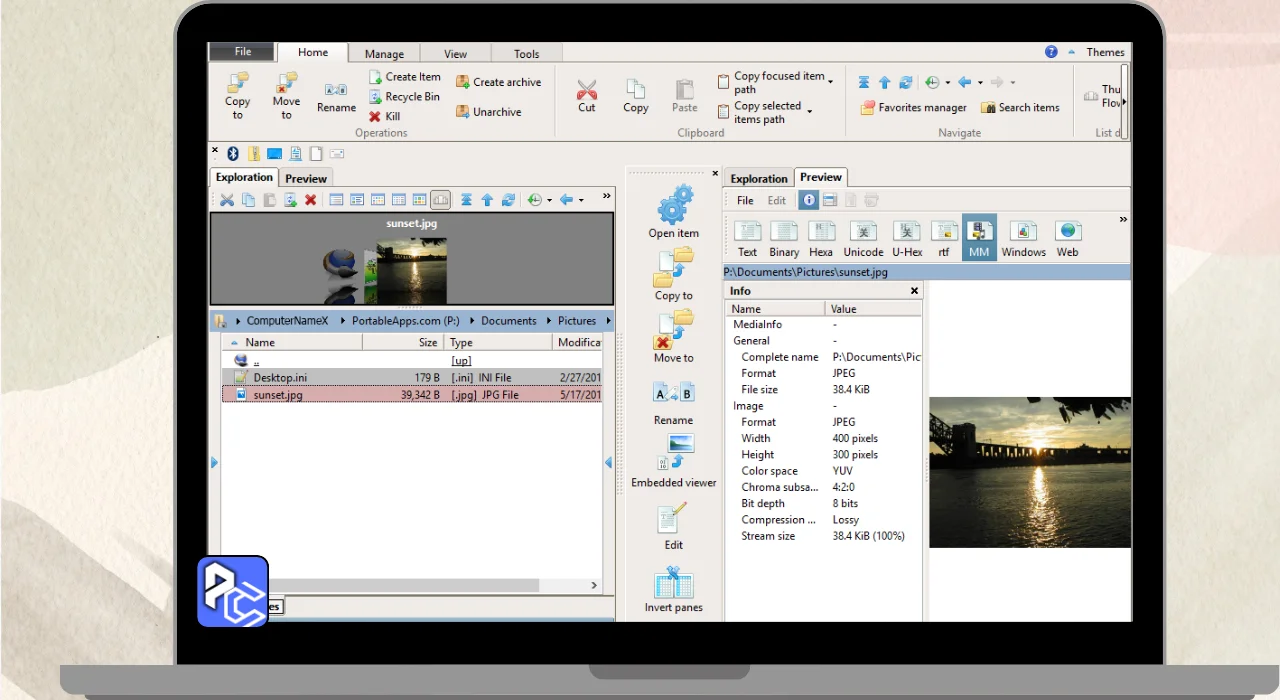Click Create archive in Operations group

pos(498,82)
